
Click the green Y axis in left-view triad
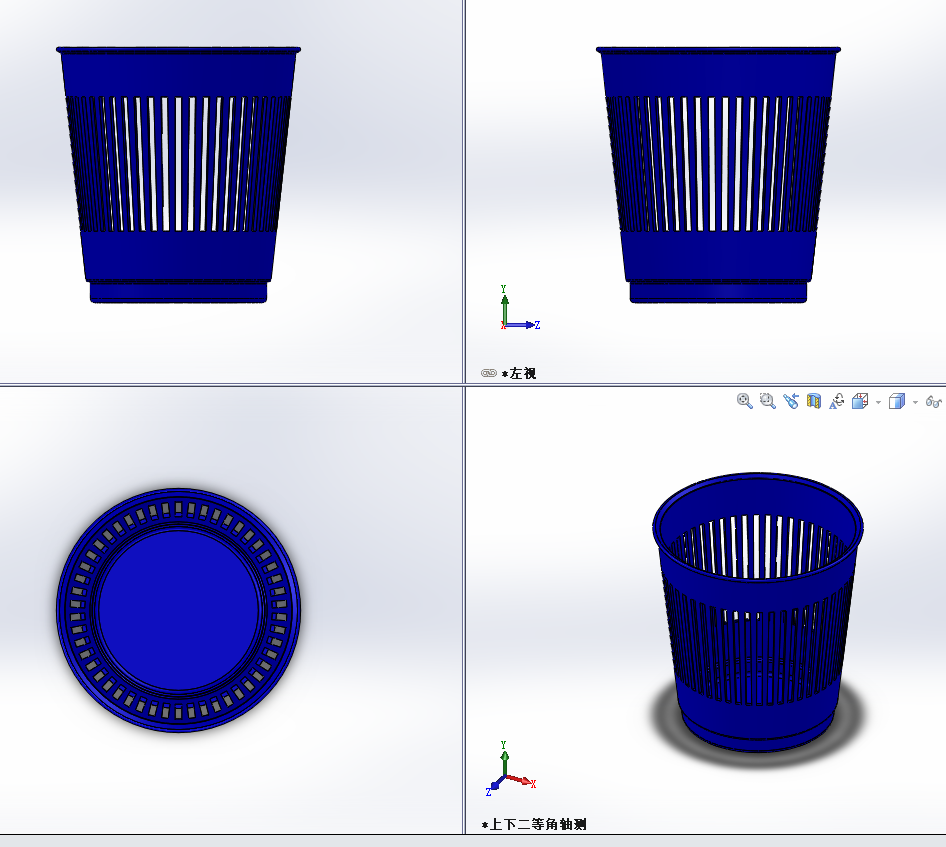[x=504, y=307]
